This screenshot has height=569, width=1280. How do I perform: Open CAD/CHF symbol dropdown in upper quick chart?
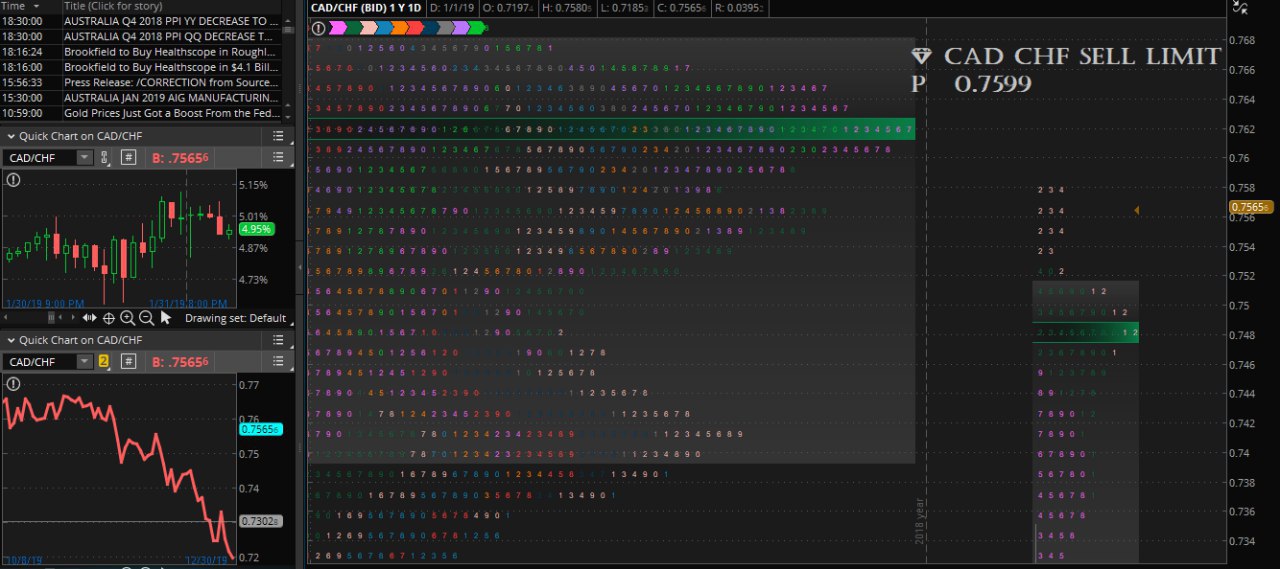(x=84, y=157)
